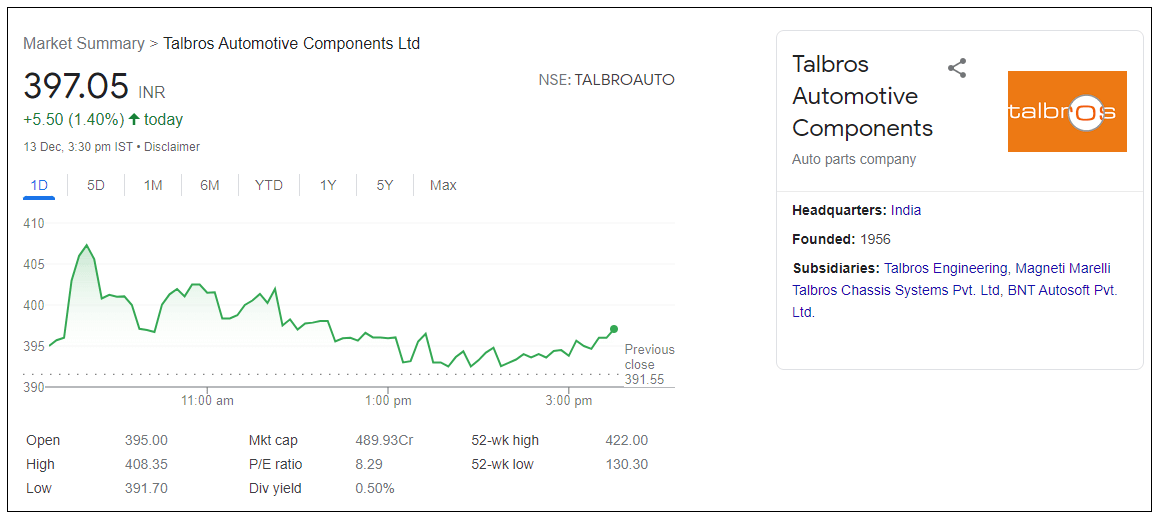Image resolution: width=1156 pixels, height=517 pixels.
Task: Follow the India headquarters link
Action: pos(906,210)
